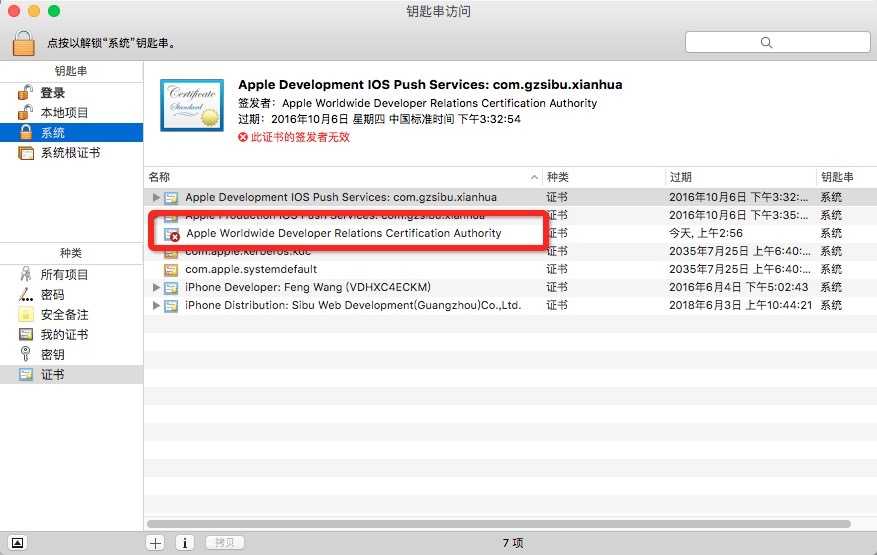
Task: Click the search field
Action: pyautogui.click(x=777, y=43)
